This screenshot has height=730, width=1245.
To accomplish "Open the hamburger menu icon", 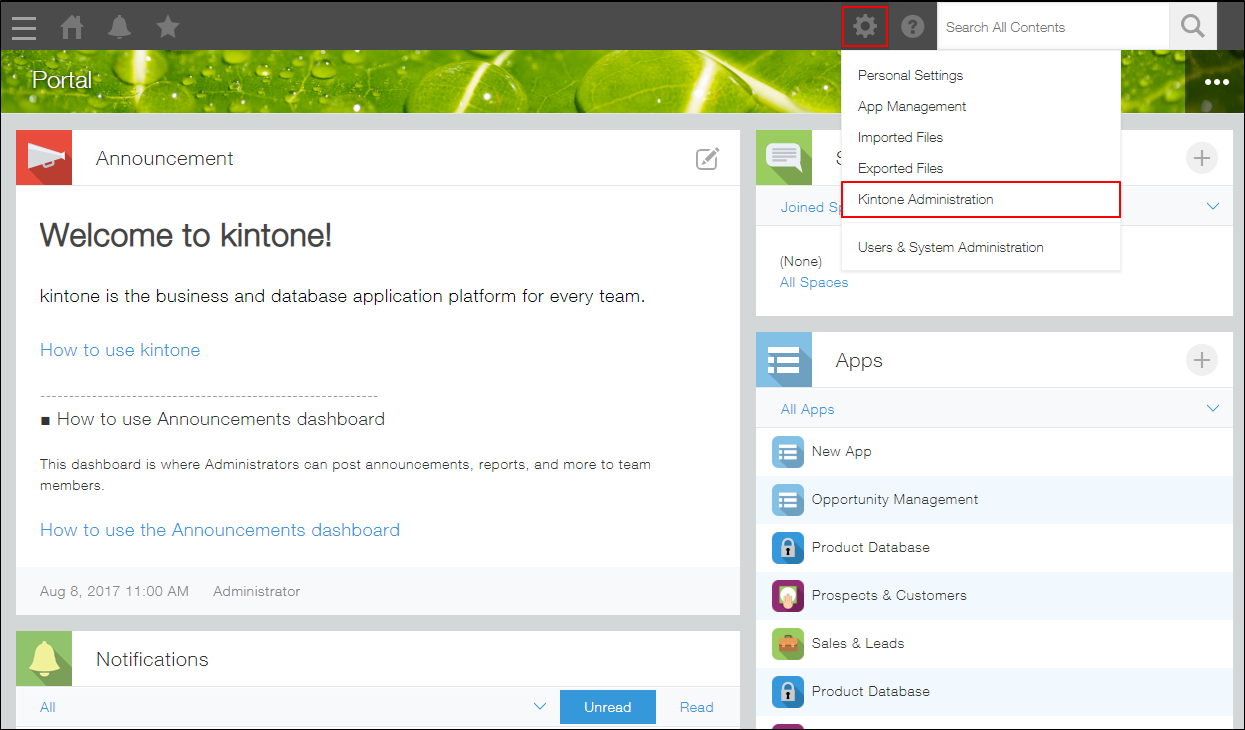I will (x=23, y=27).
